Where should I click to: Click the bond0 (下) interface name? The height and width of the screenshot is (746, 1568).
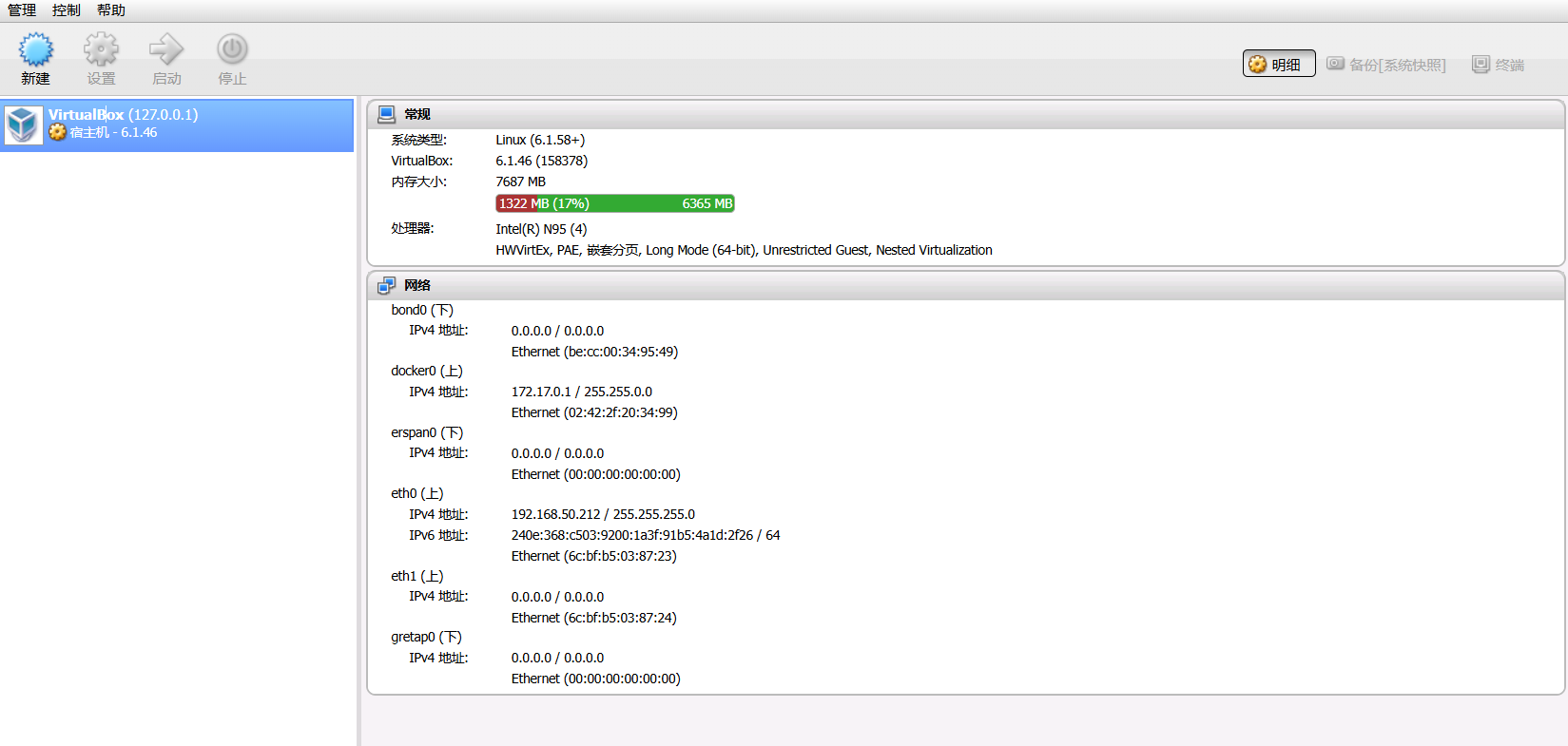coord(422,310)
